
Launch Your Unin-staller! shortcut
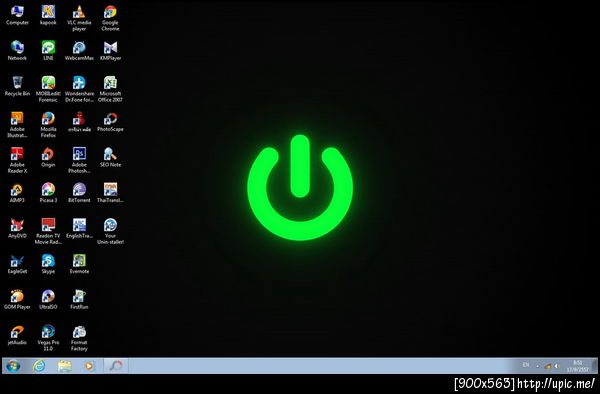110,232
